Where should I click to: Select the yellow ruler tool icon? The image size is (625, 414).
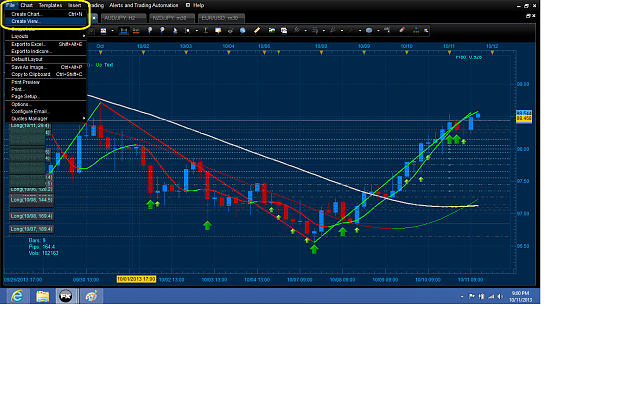pyautogui.click(x=257, y=31)
